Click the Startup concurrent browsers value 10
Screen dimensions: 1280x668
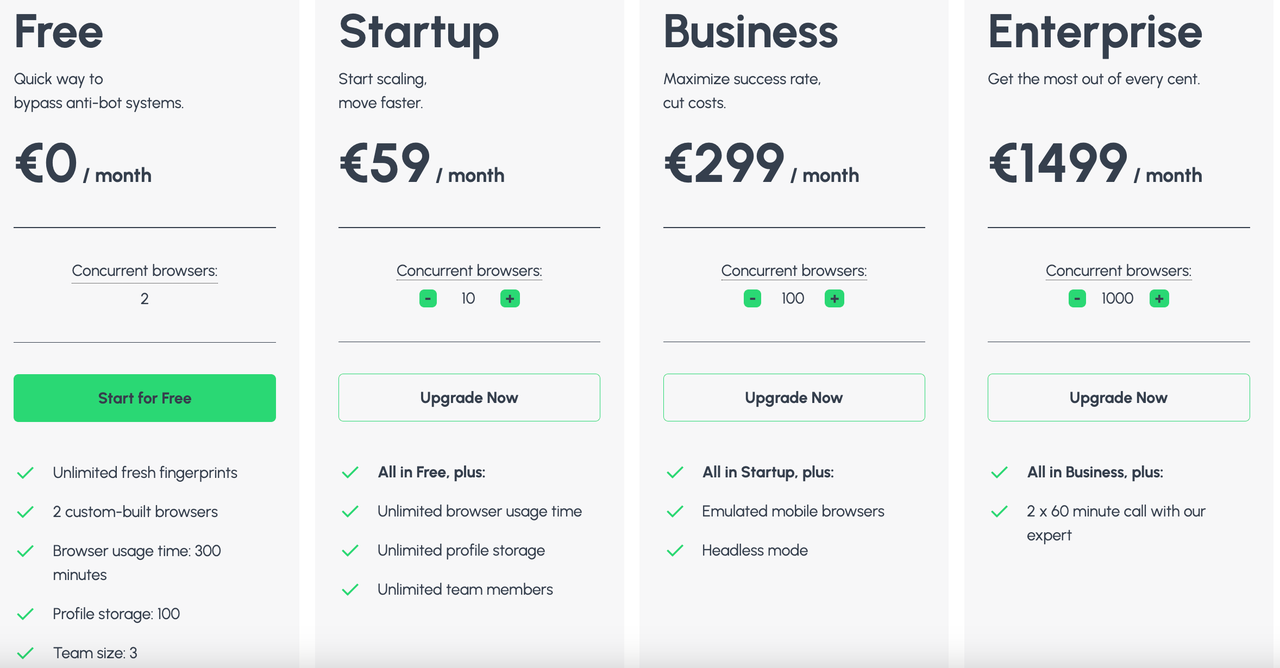[468, 298]
